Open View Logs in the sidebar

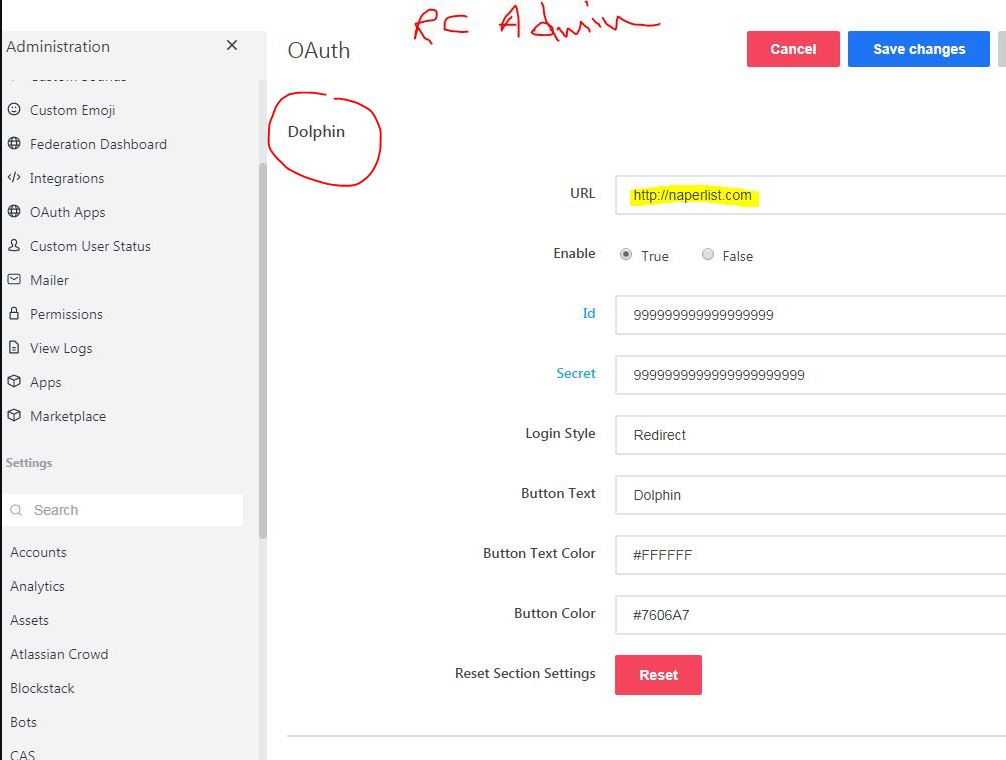coord(61,348)
